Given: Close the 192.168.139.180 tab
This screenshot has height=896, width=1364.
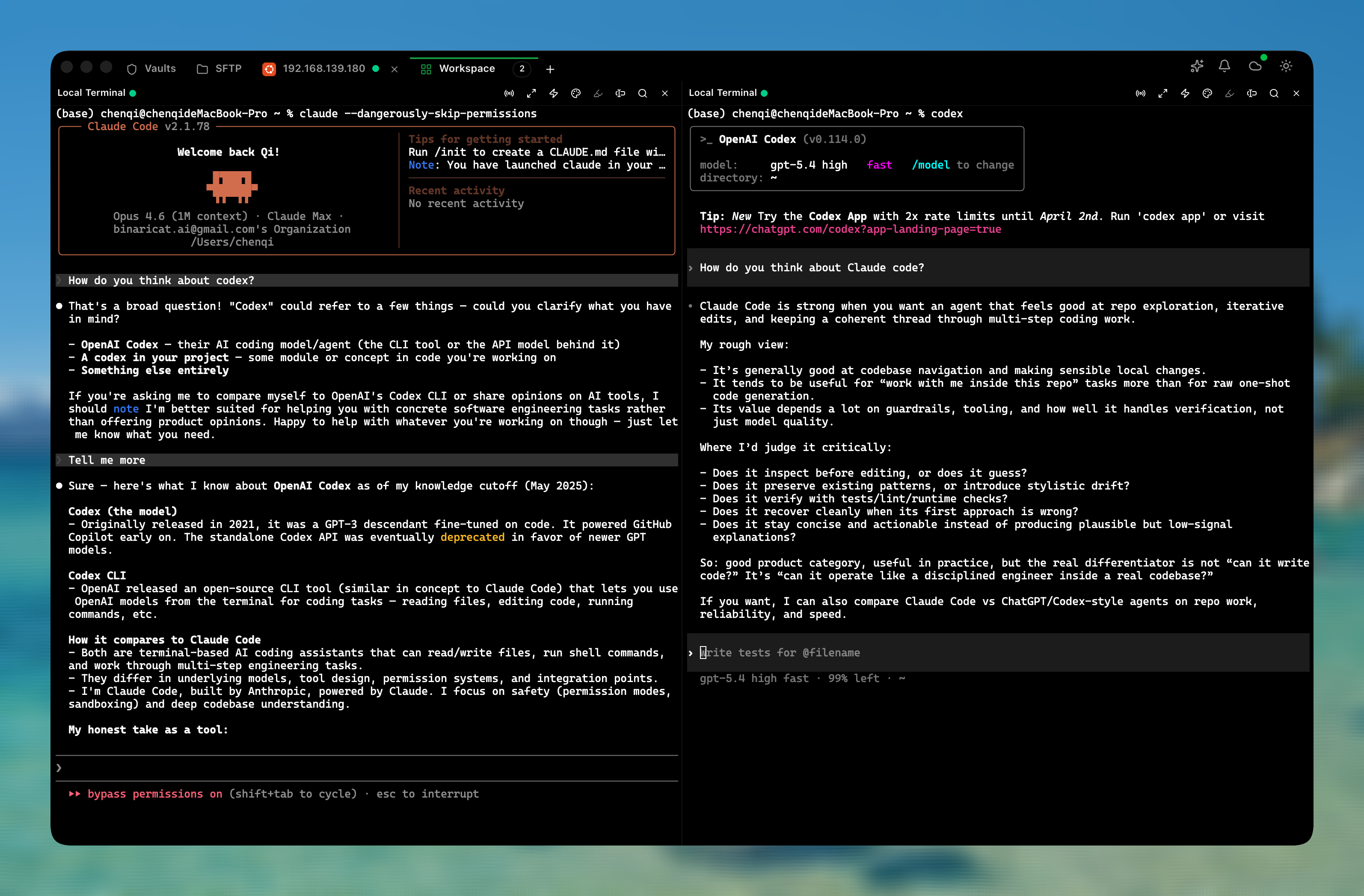Looking at the screenshot, I should point(394,69).
